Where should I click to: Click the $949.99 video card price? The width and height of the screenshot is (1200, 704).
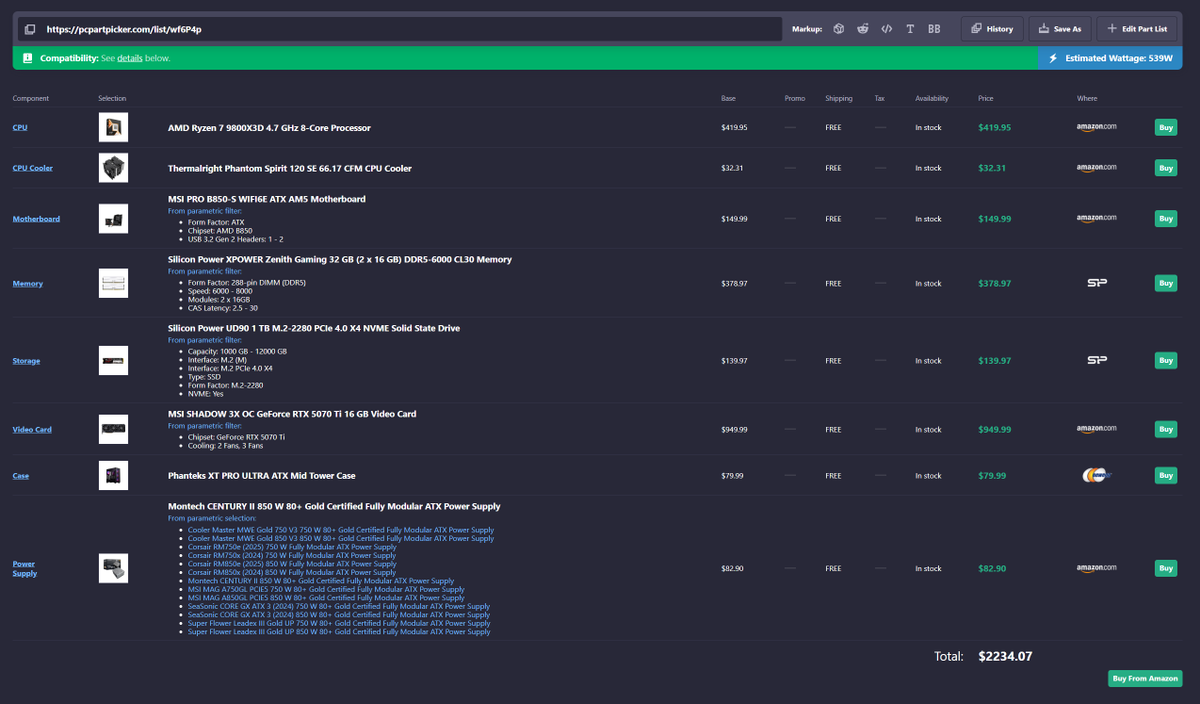point(994,430)
